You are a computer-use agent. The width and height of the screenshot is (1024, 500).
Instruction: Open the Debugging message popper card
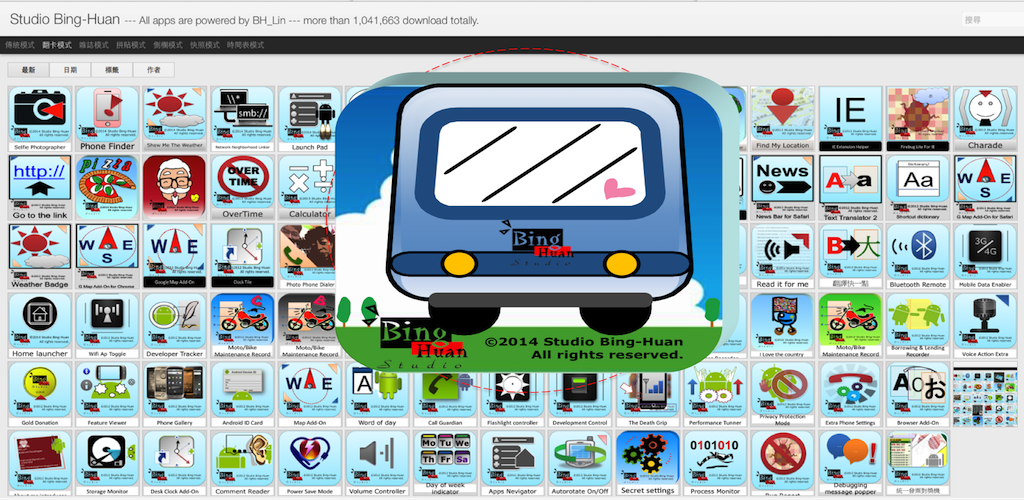[x=850, y=463]
